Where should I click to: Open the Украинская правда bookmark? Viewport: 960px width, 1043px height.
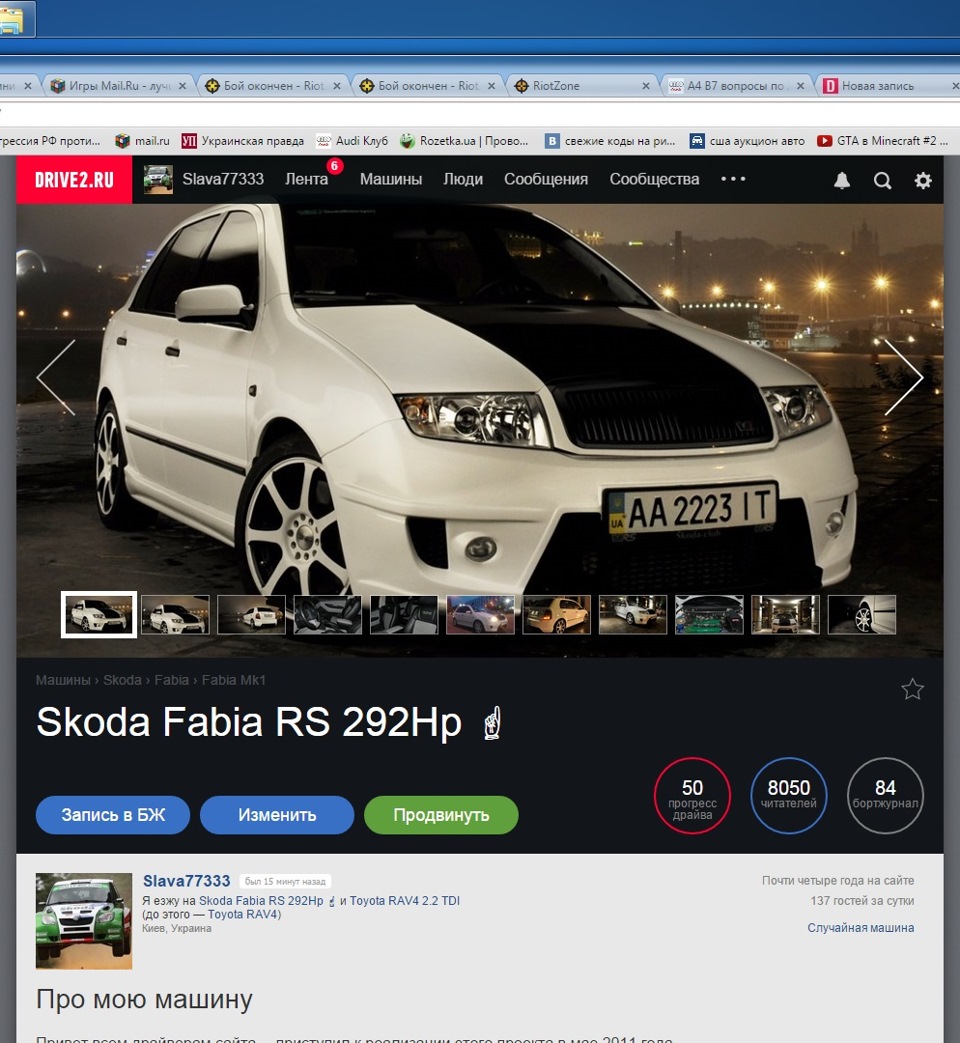coord(243,141)
